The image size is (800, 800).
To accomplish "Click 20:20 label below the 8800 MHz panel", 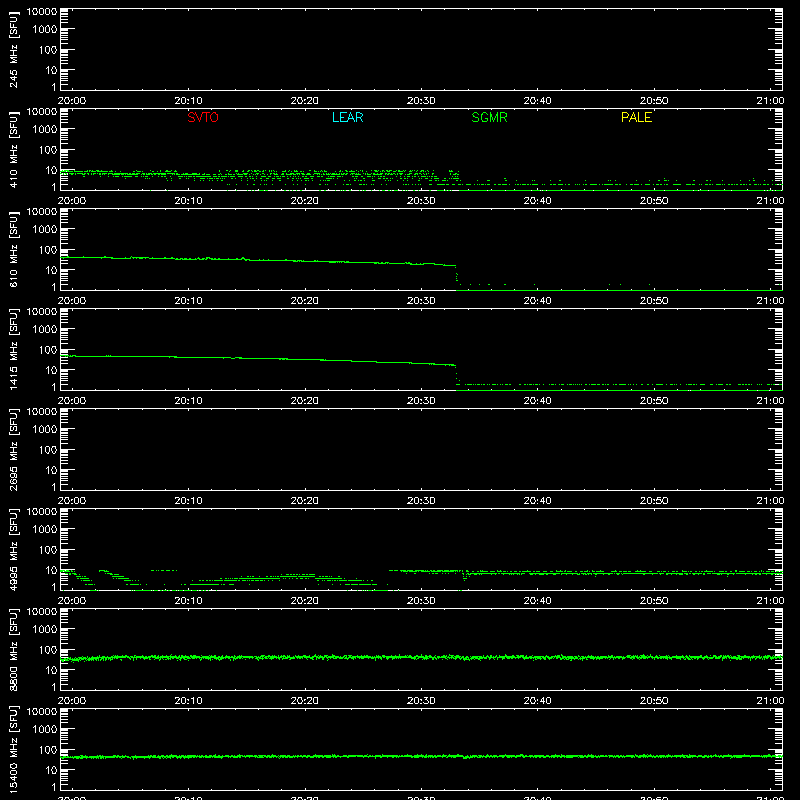I will coord(305,701).
